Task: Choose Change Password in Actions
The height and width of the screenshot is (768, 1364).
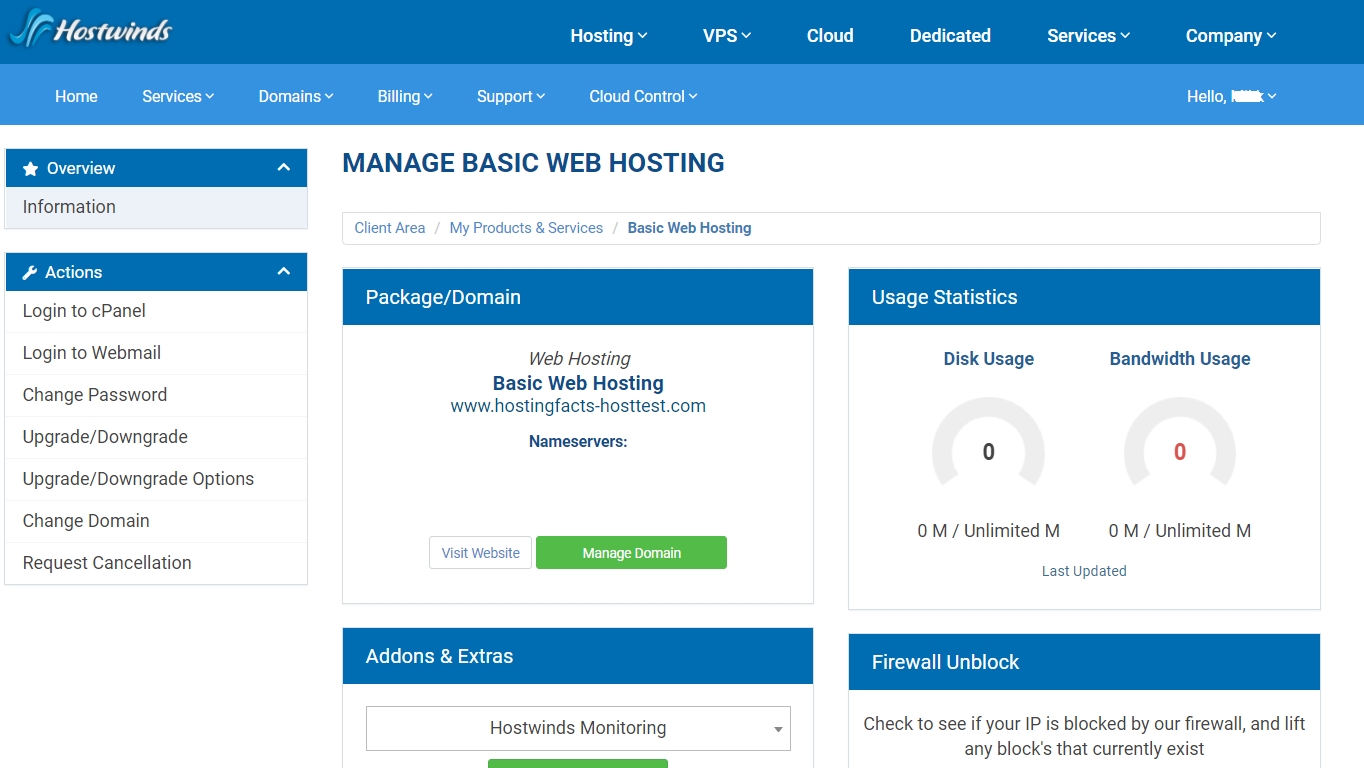Action: 156,395
